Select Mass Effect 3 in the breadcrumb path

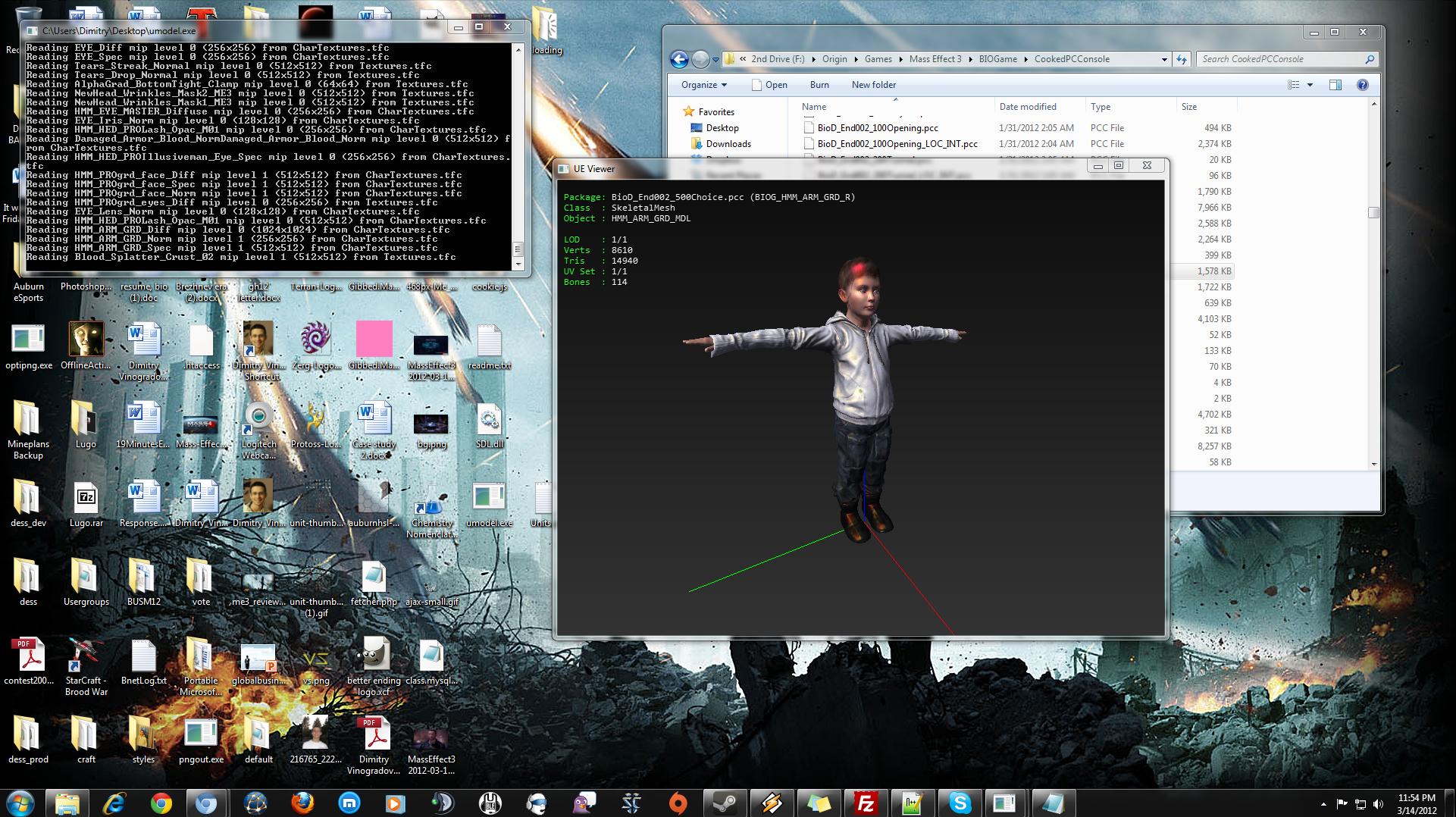coord(935,59)
